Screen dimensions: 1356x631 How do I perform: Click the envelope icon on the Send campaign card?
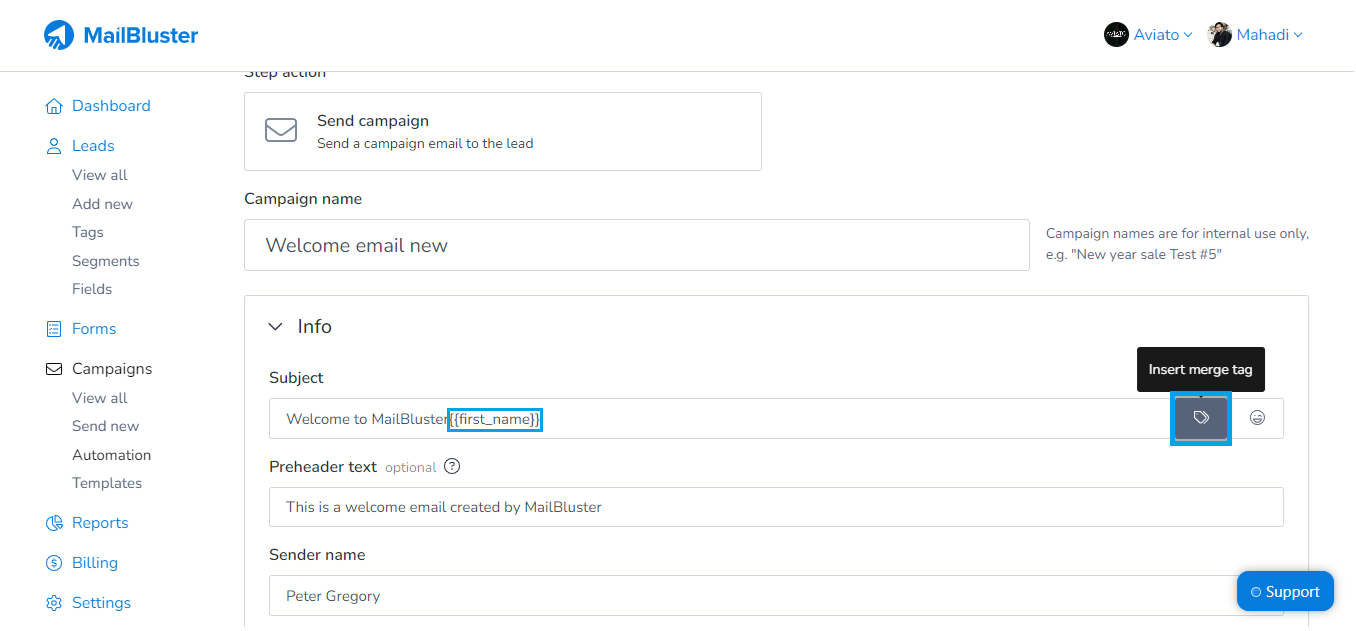[x=281, y=130]
